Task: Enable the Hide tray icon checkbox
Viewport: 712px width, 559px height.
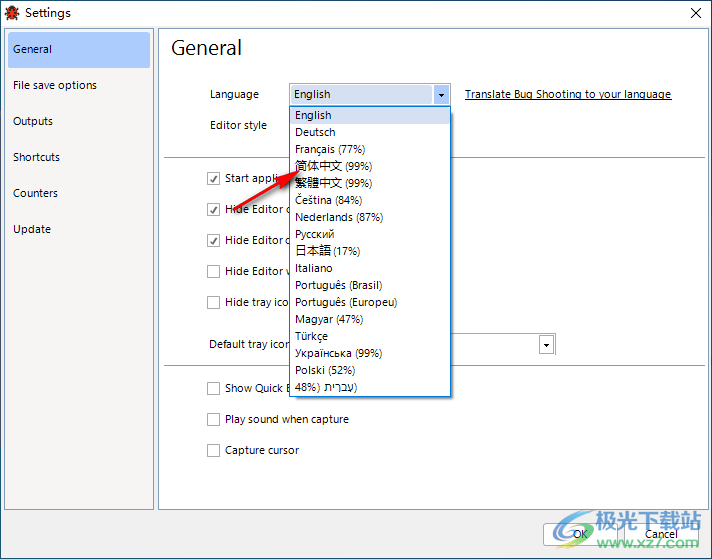Action: (x=213, y=302)
